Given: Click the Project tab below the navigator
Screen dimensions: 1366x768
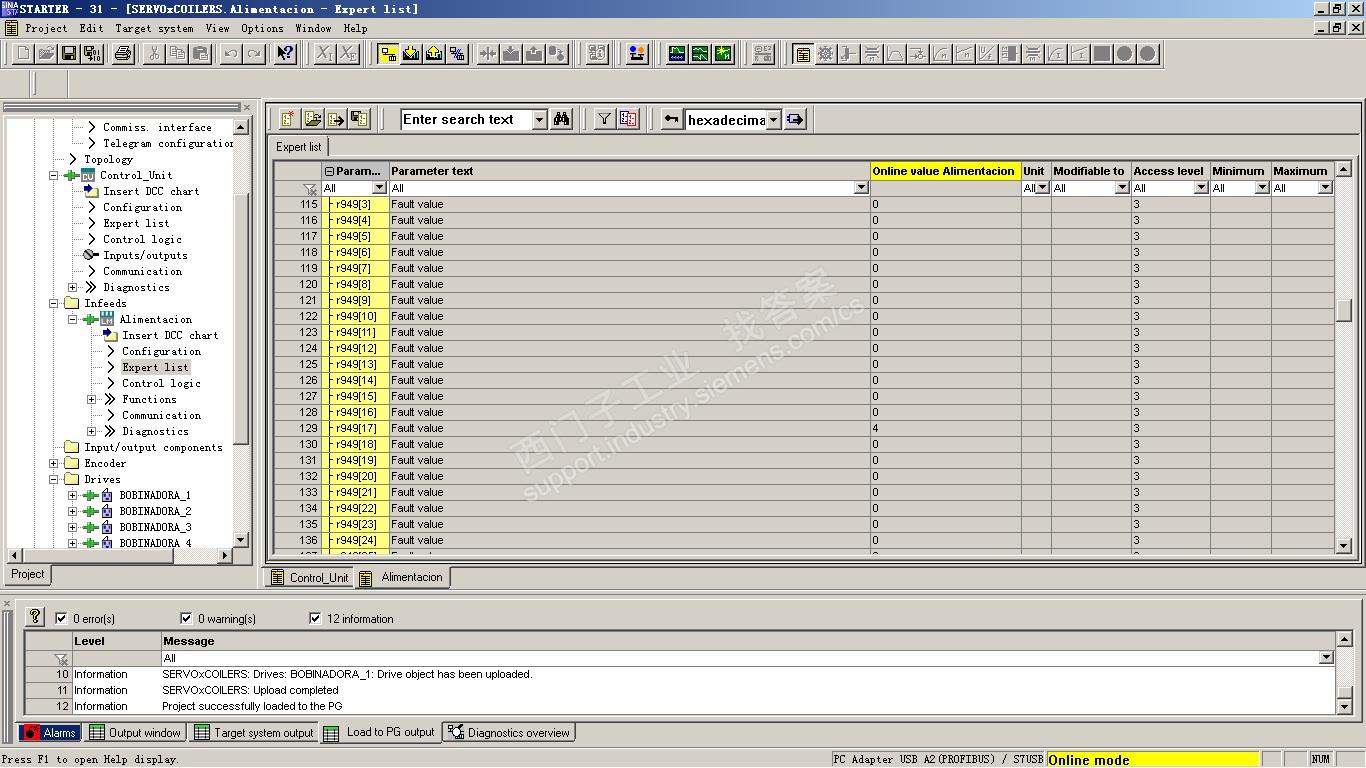Looking at the screenshot, I should [28, 574].
